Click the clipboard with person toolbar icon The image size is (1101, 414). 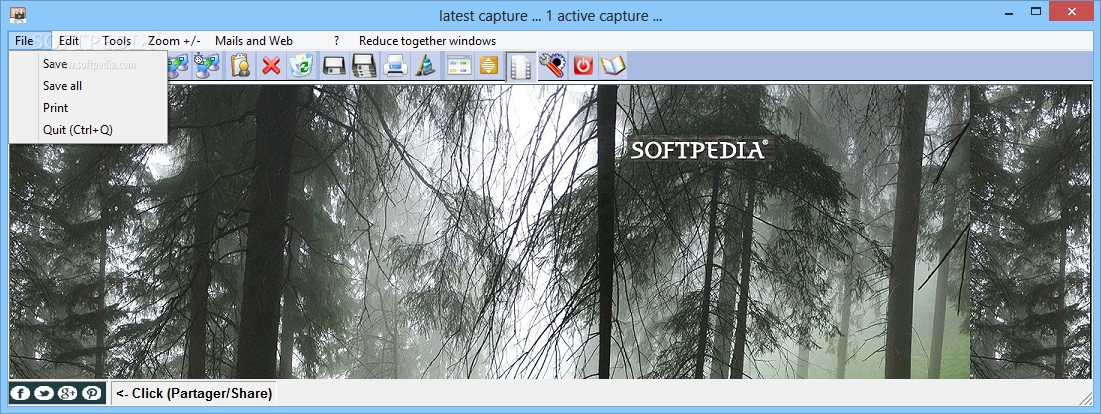click(x=240, y=66)
